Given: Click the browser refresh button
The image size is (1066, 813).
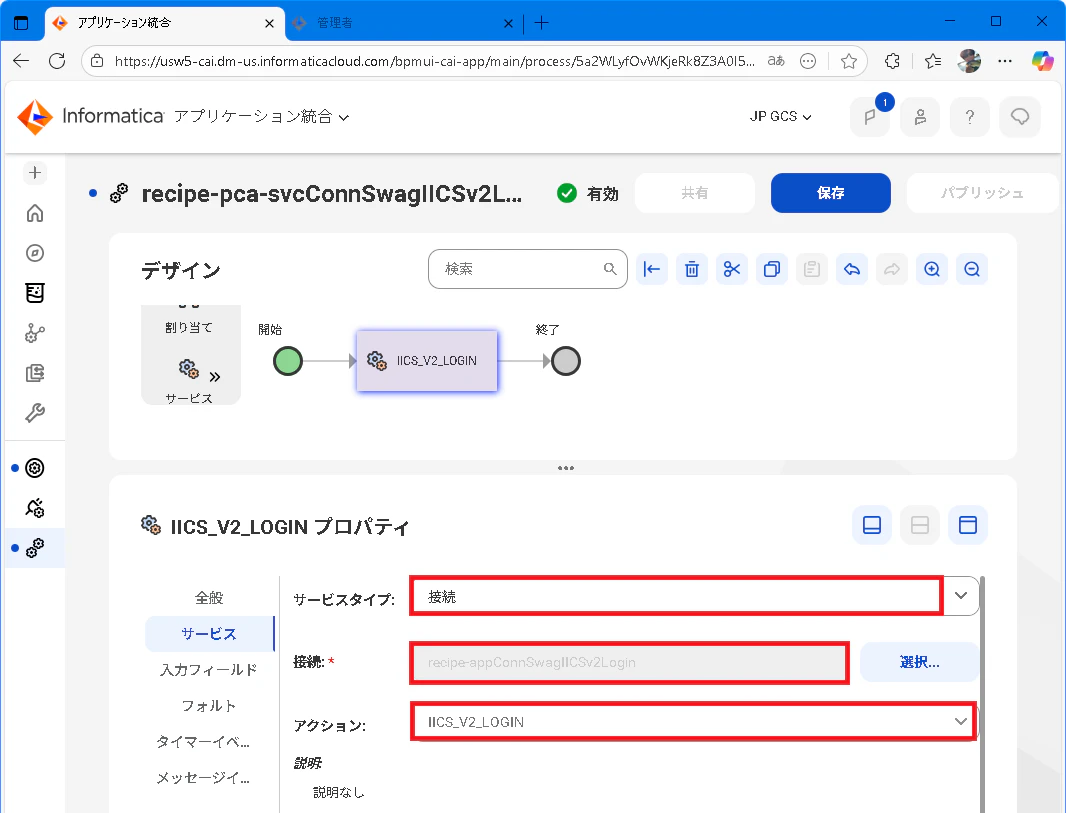Looking at the screenshot, I should (57, 61).
